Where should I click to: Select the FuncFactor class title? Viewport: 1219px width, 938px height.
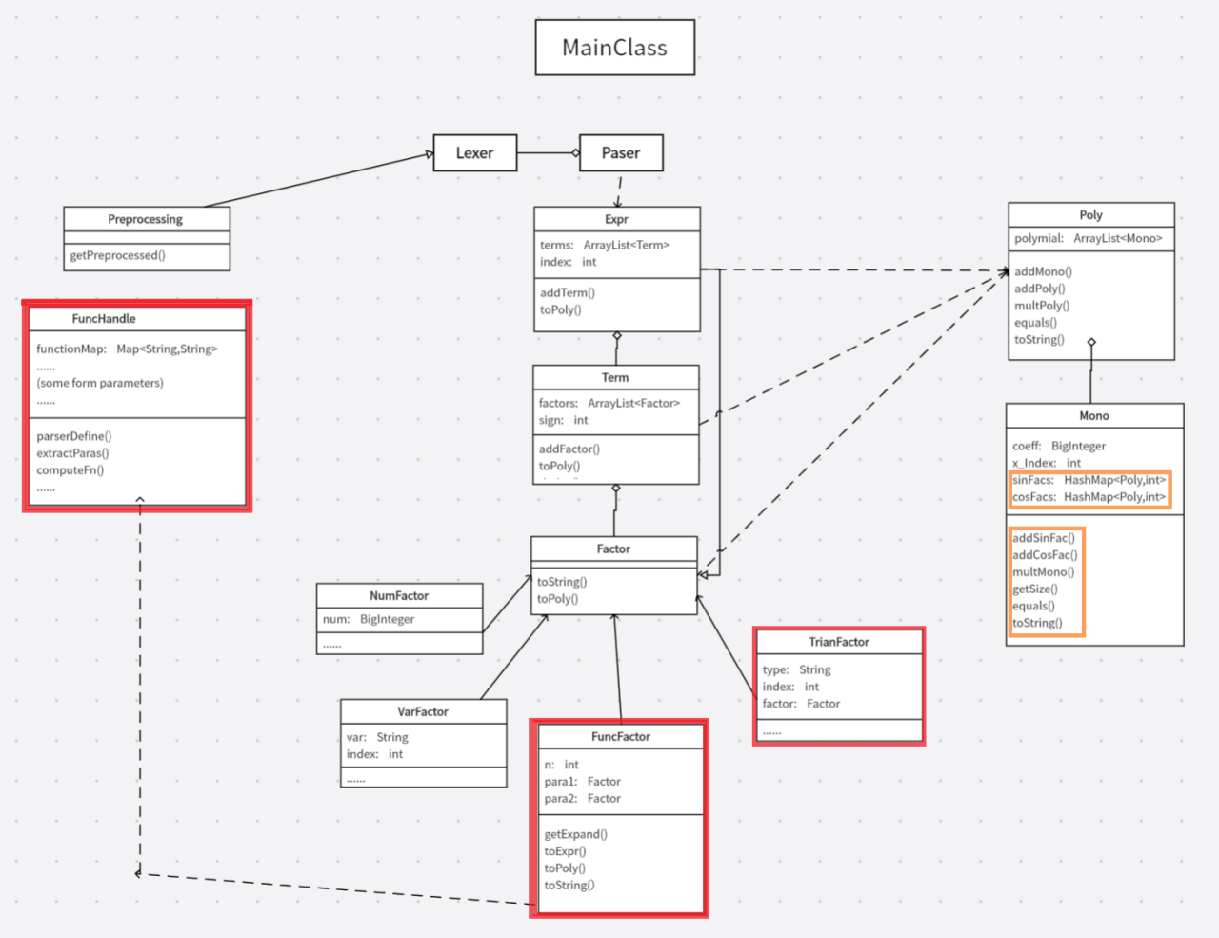(x=620, y=736)
